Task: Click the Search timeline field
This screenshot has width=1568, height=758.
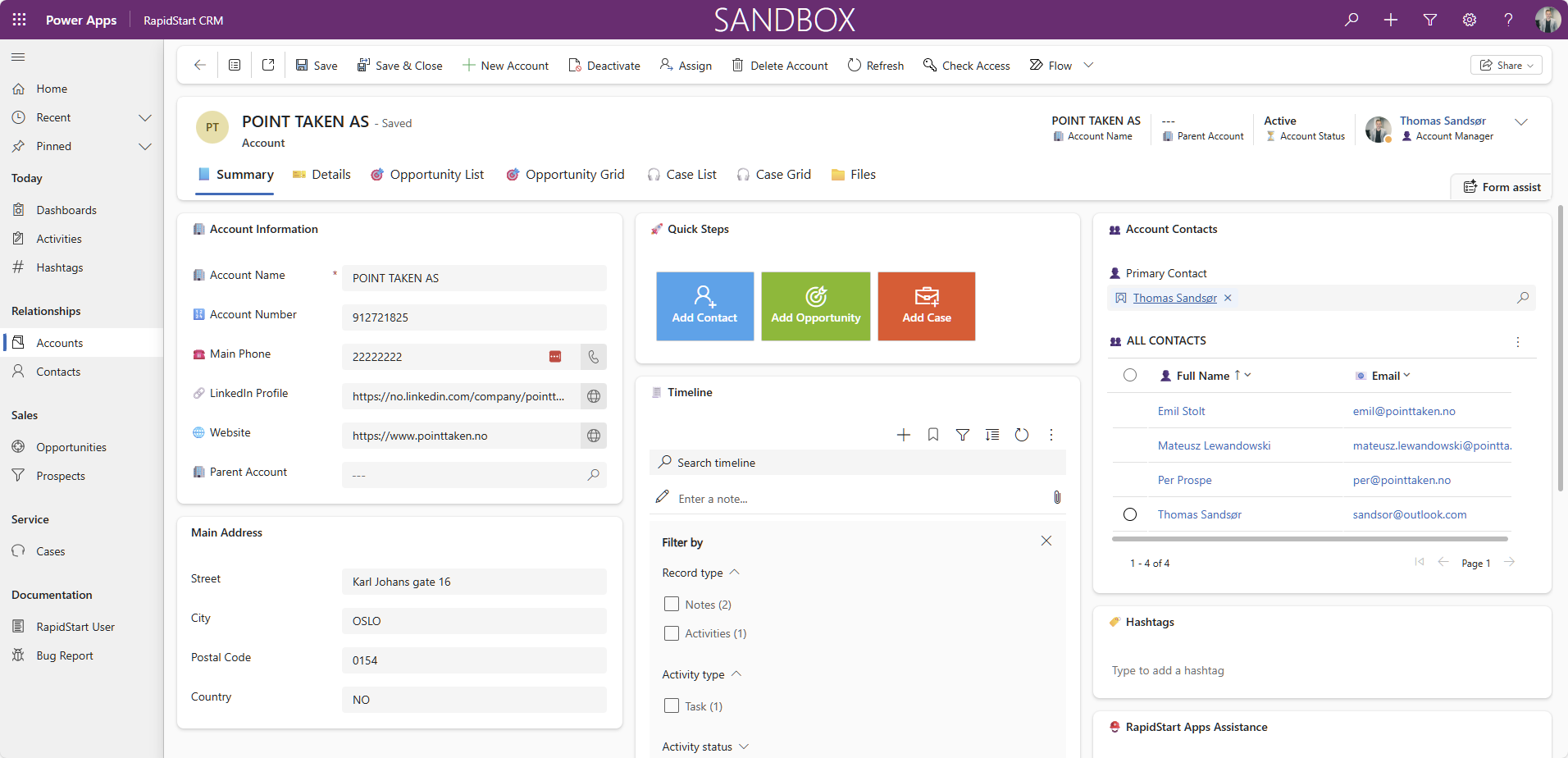Action: (858, 463)
